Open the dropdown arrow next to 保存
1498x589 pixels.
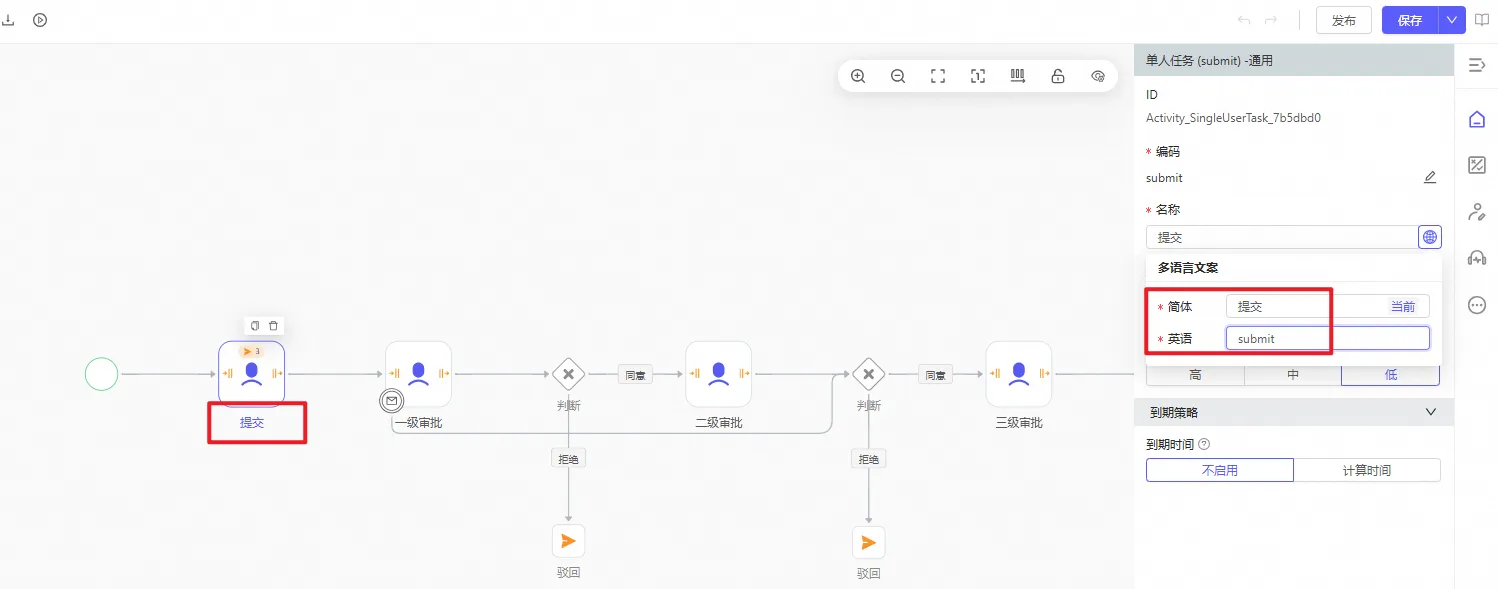click(x=1452, y=20)
